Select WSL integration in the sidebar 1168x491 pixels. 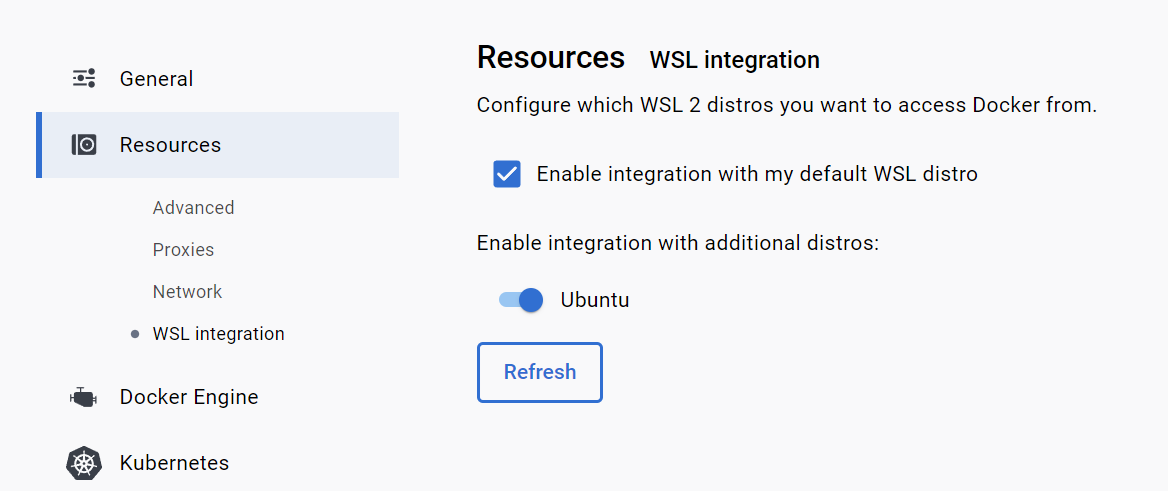218,334
